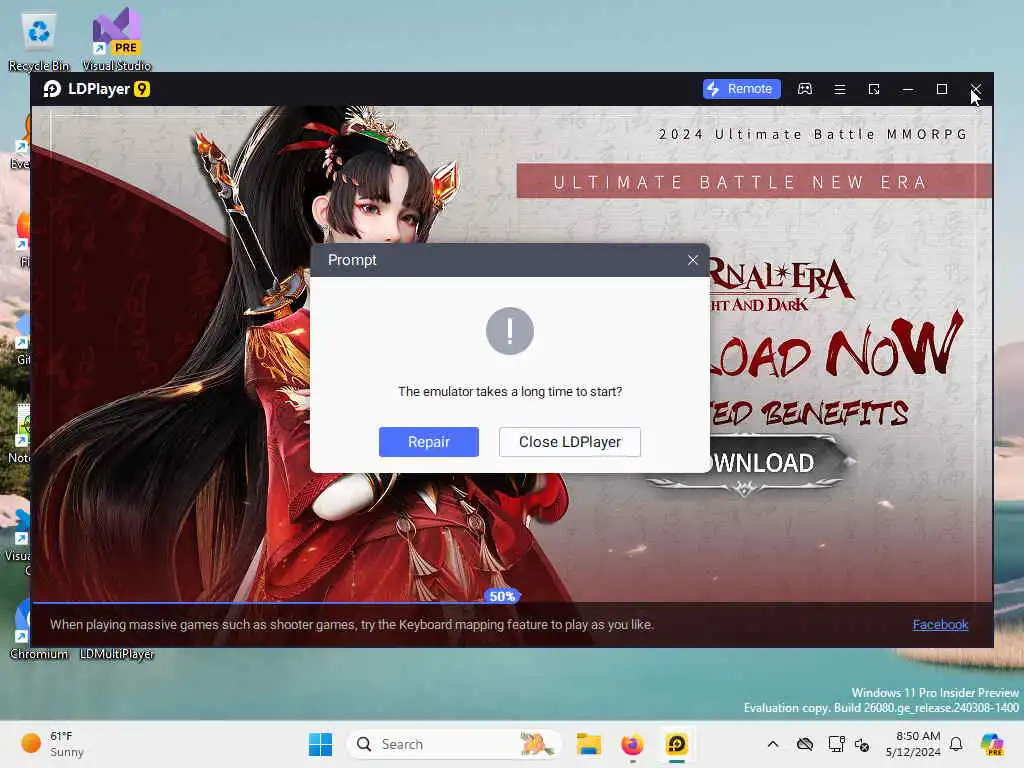Click the exclamation warning icon in Prompt

(510, 331)
